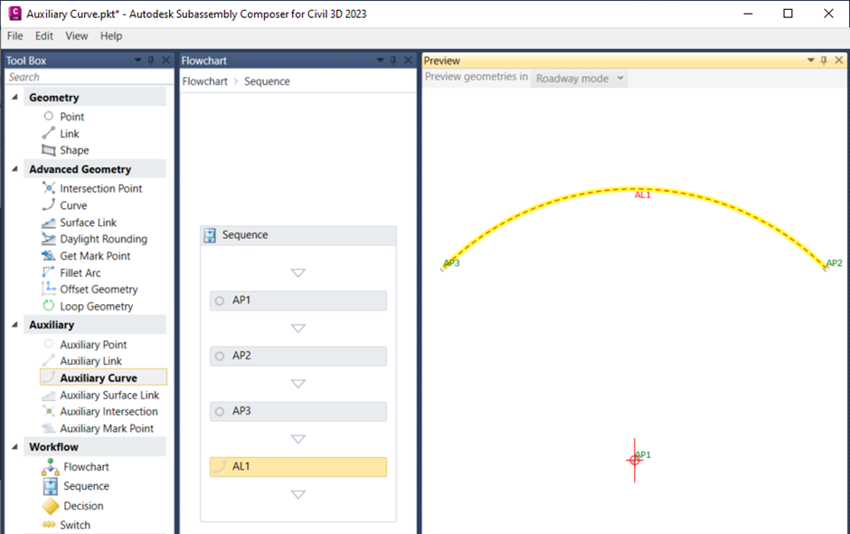Pin the Tool Box panel
This screenshot has height=534, width=850.
[x=151, y=60]
